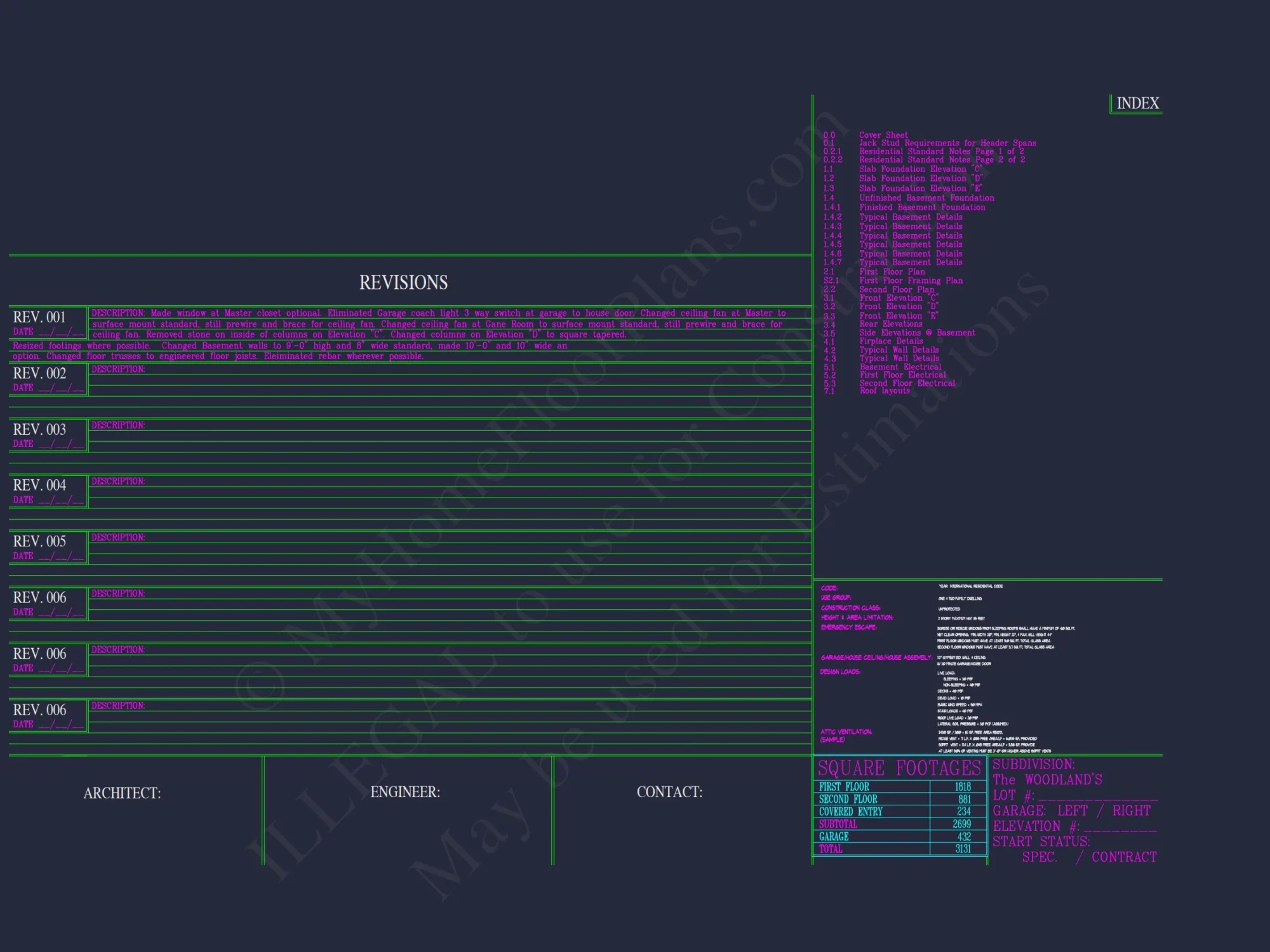Select the FIRST FLOOR 1818 row

(x=899, y=787)
